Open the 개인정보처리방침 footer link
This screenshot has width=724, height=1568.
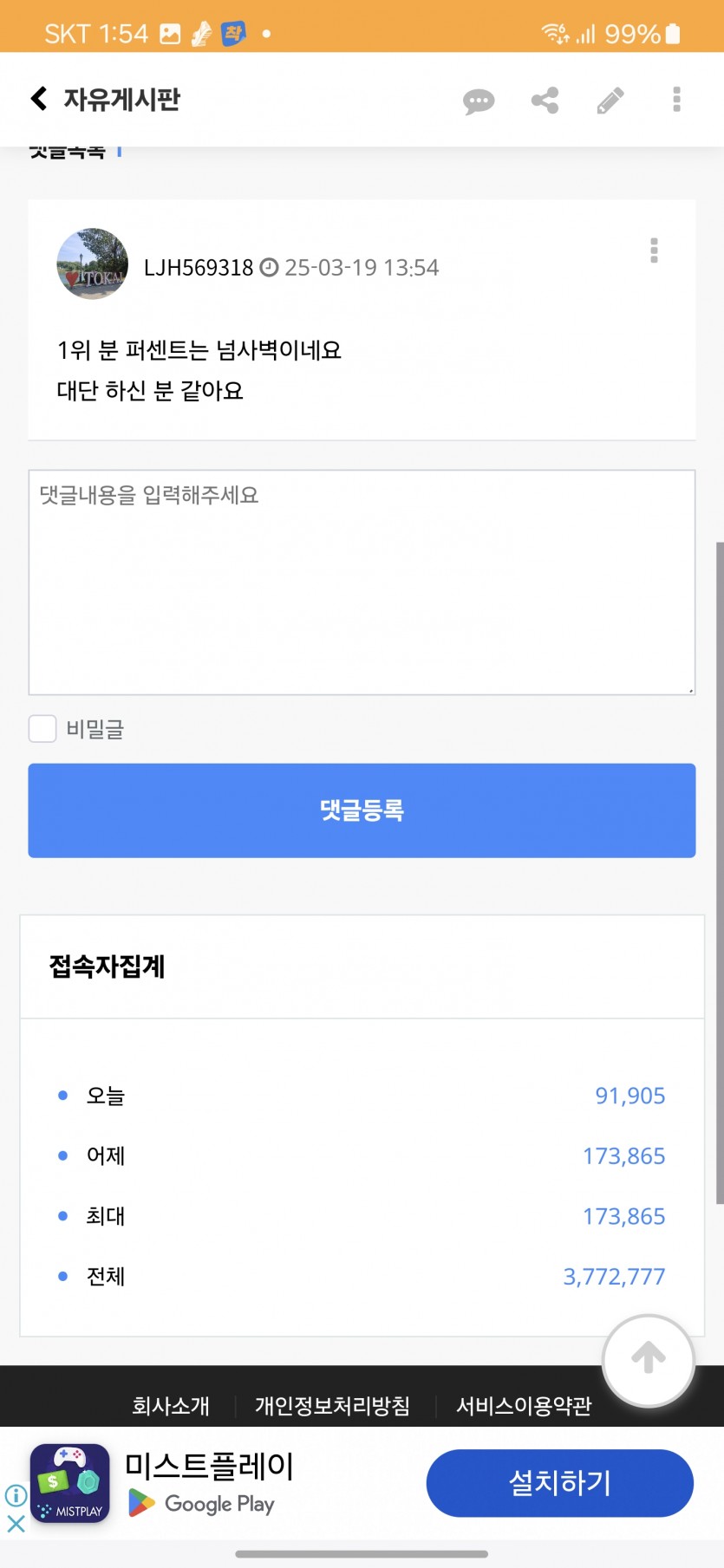tap(332, 1405)
